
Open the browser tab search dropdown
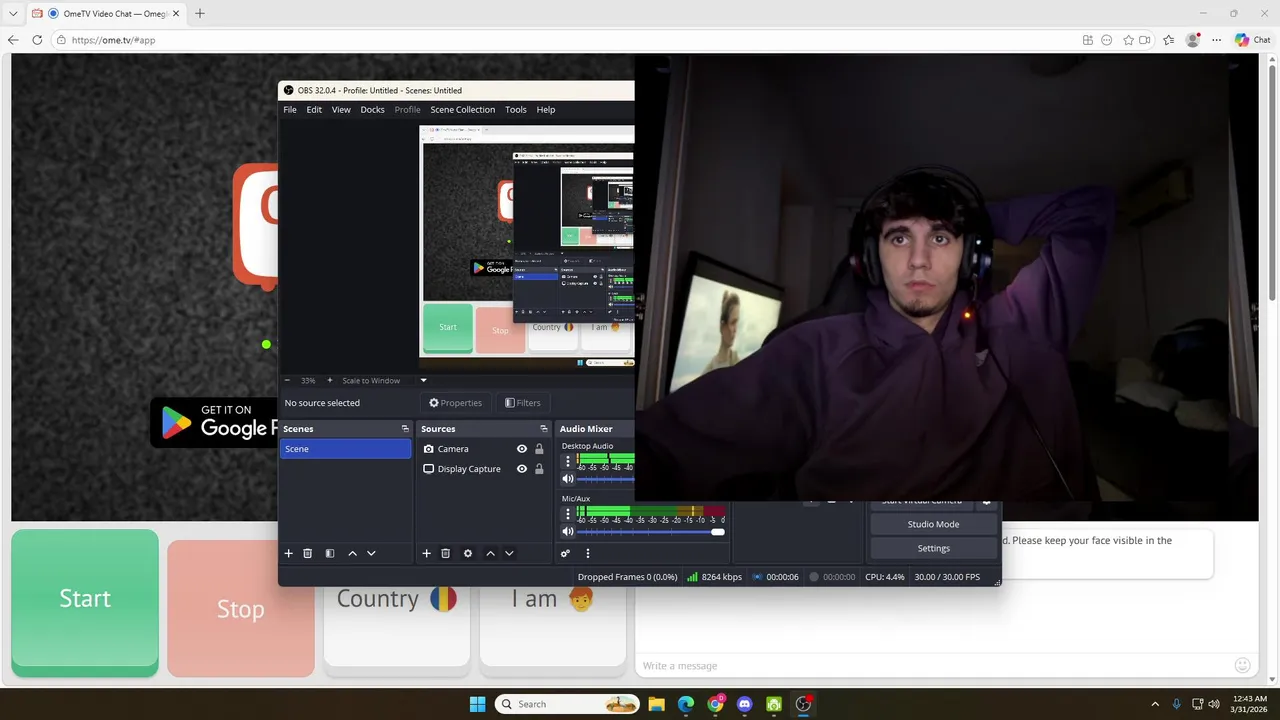click(13, 14)
